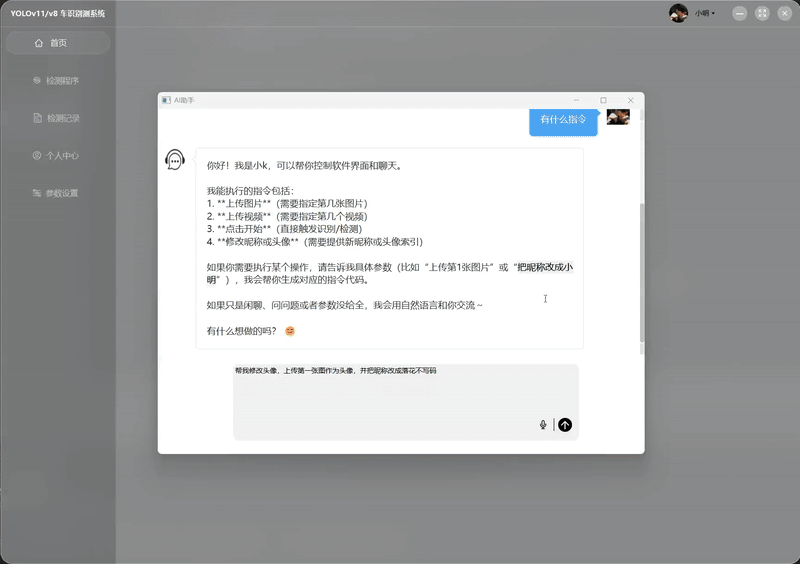Viewport: 800px width, 564px height.
Task: Click the greeting line 你好!我是小k
Action: coord(304,165)
